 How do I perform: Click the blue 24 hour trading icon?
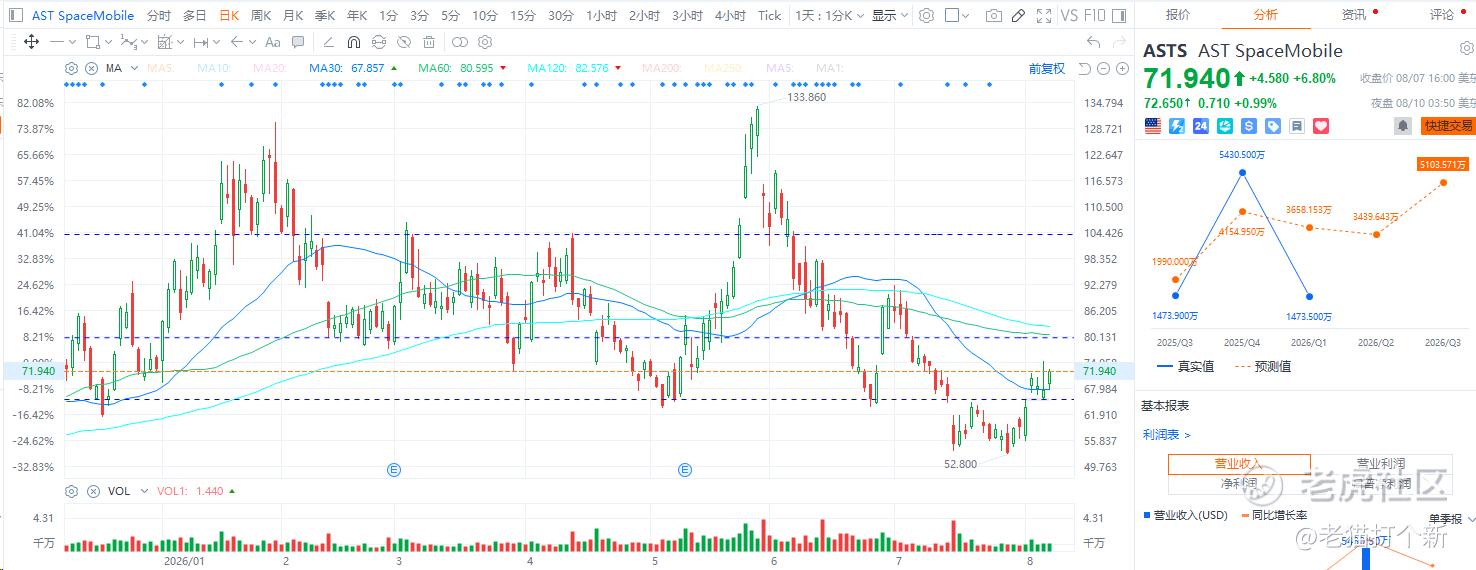pyautogui.click(x=1201, y=126)
